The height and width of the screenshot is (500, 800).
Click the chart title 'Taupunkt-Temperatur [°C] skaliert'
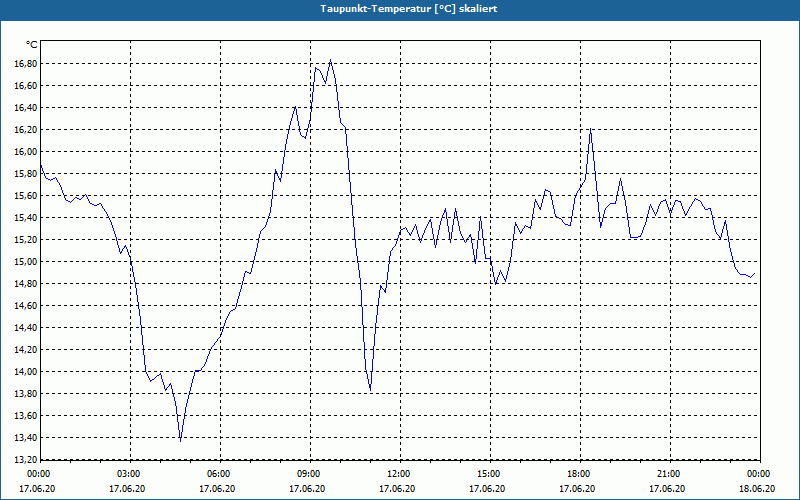pyautogui.click(x=409, y=9)
